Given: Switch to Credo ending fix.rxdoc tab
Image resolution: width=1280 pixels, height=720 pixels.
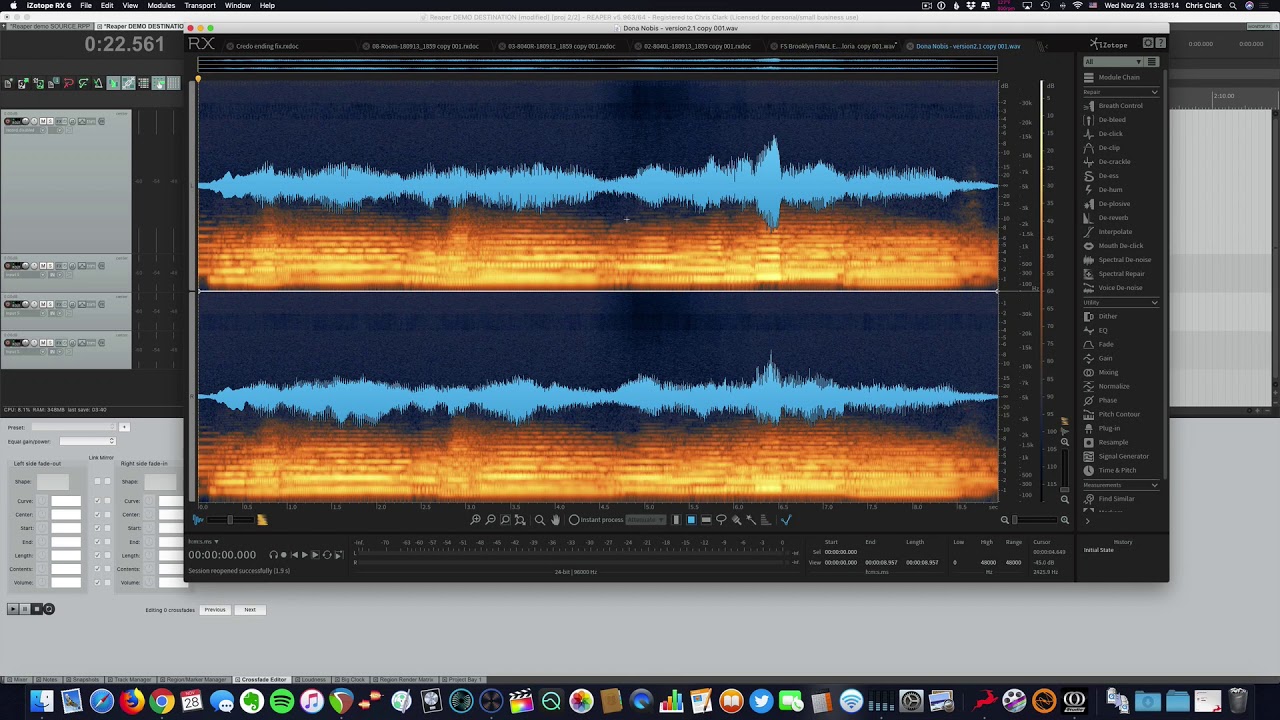Looking at the screenshot, I should click(267, 46).
